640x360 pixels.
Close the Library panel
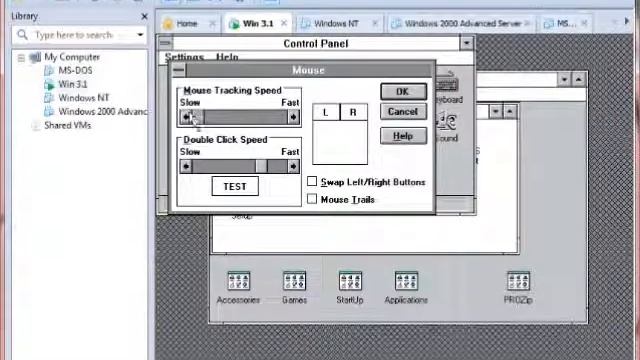tap(144, 16)
